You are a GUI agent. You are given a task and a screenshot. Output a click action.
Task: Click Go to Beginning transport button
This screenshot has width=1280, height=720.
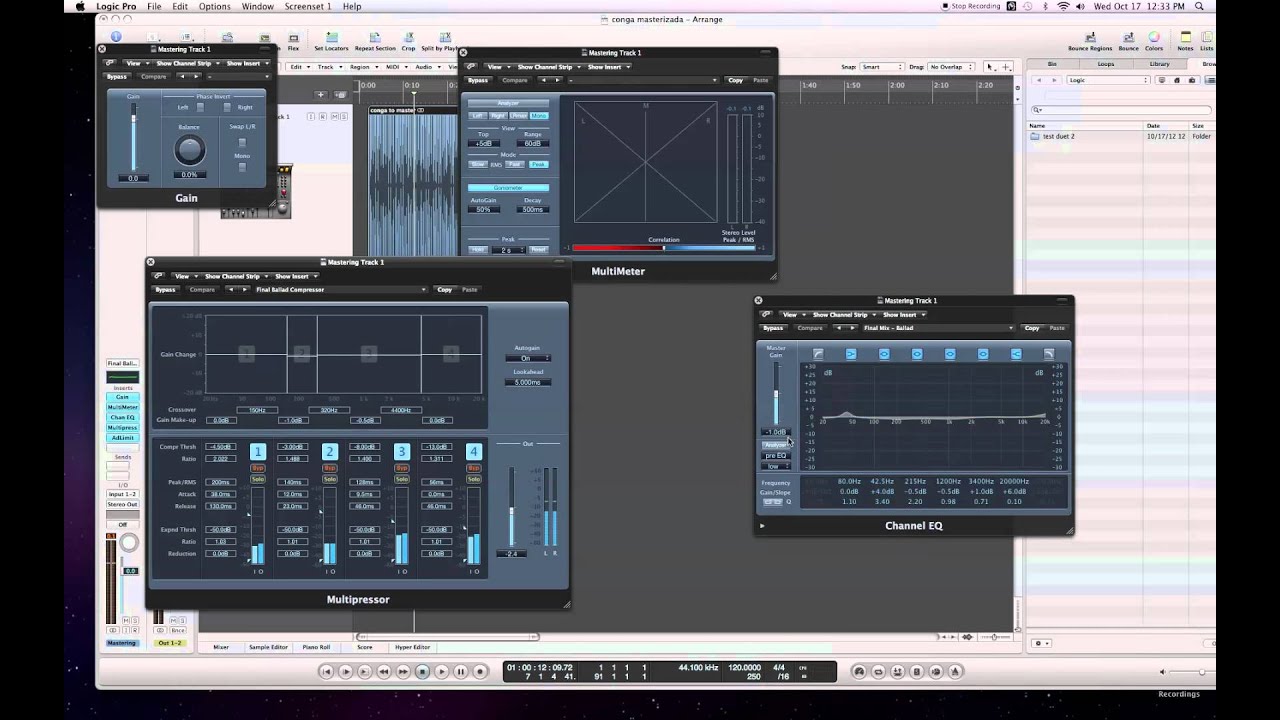326,672
